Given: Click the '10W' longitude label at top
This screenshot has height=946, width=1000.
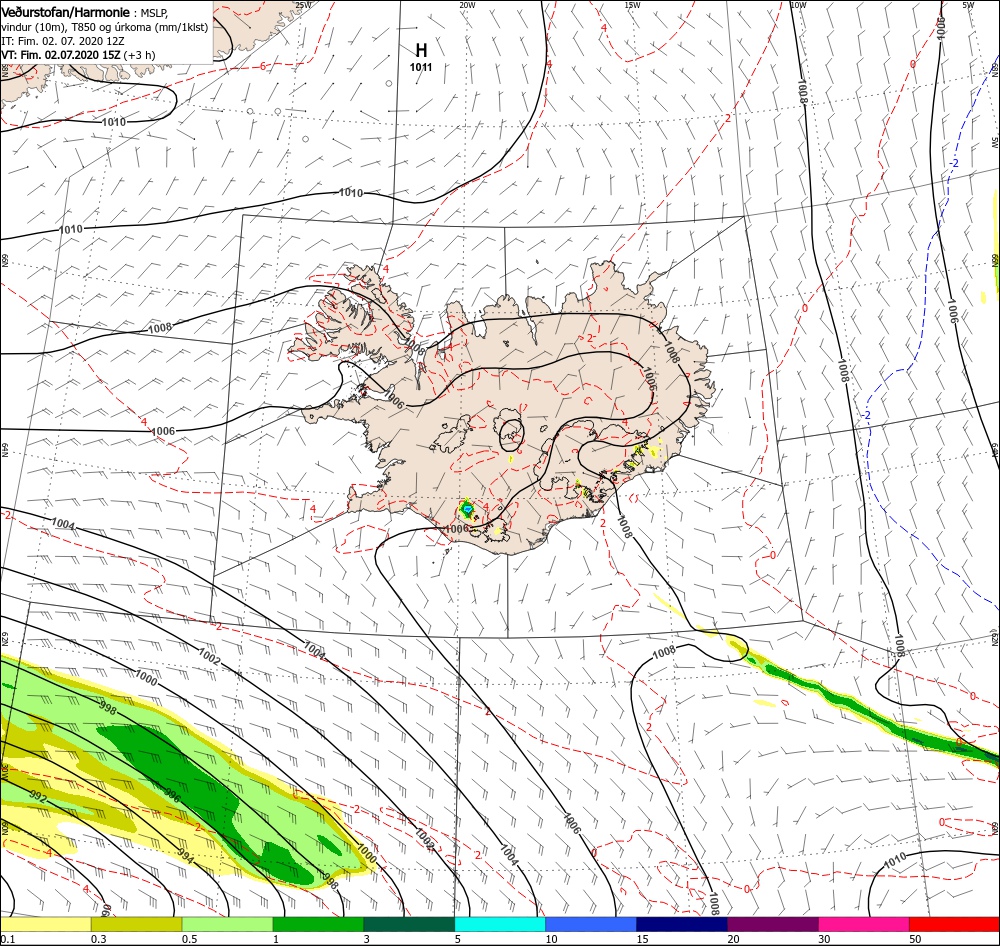Looking at the screenshot, I should pyautogui.click(x=798, y=5).
